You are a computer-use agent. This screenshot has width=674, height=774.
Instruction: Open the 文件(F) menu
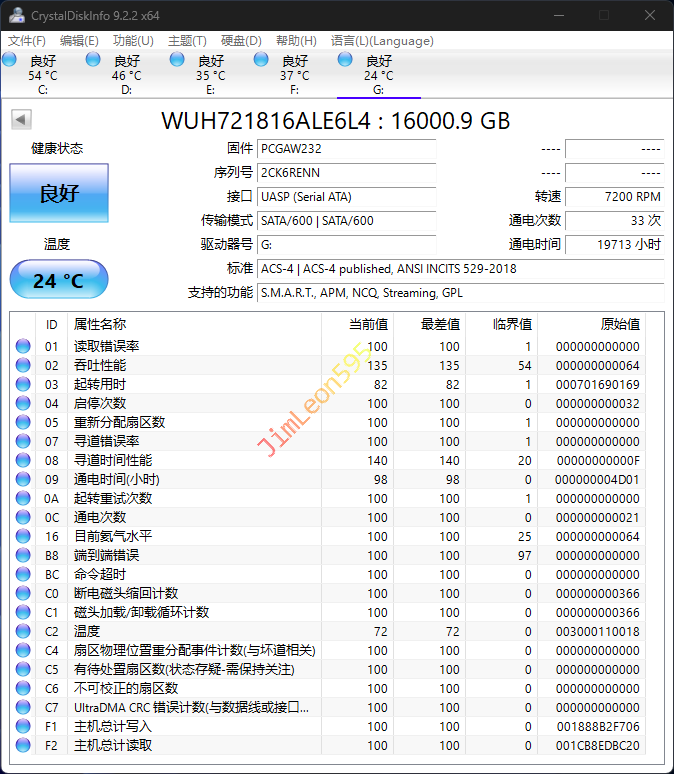(x=27, y=41)
